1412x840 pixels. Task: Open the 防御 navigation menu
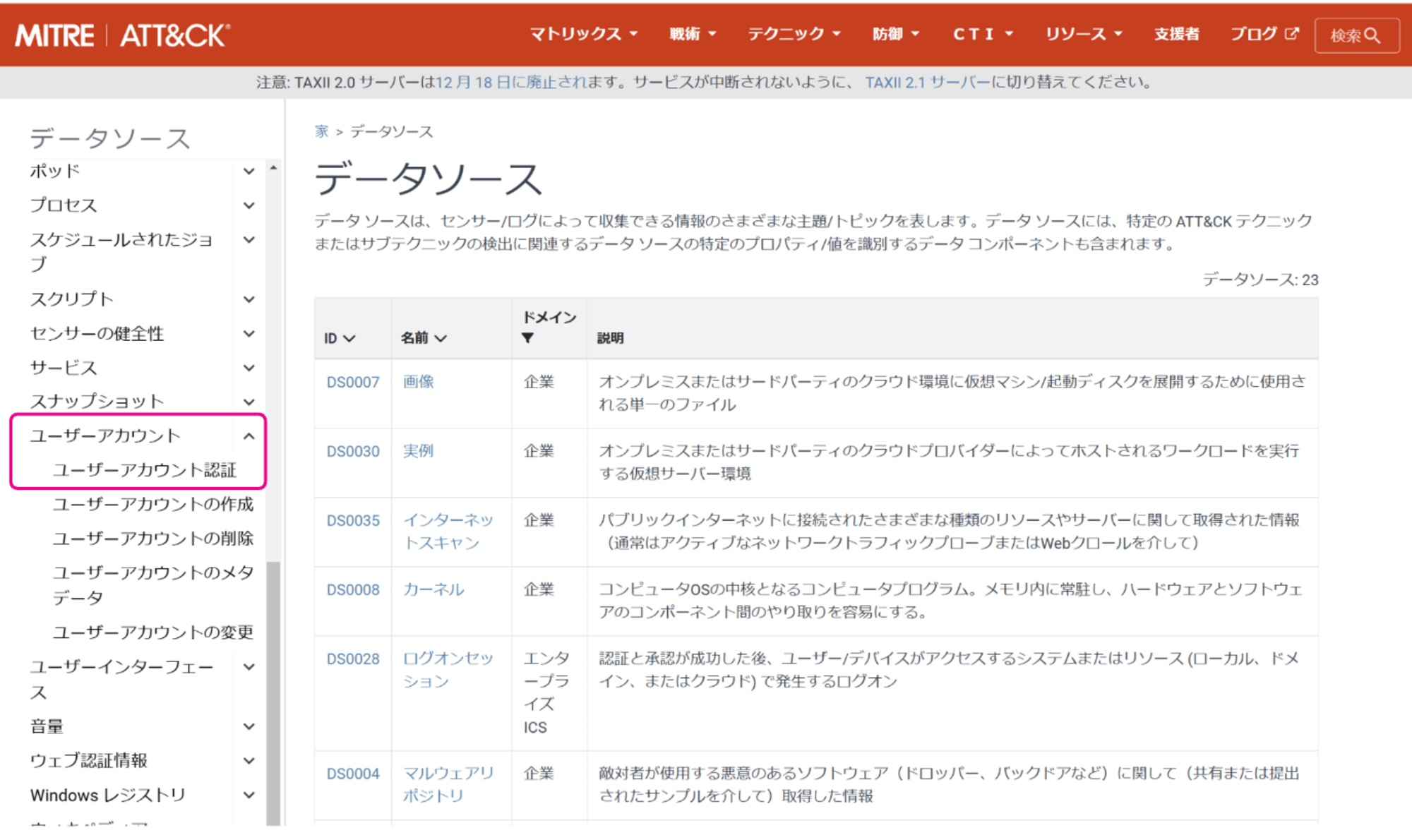[x=896, y=34]
